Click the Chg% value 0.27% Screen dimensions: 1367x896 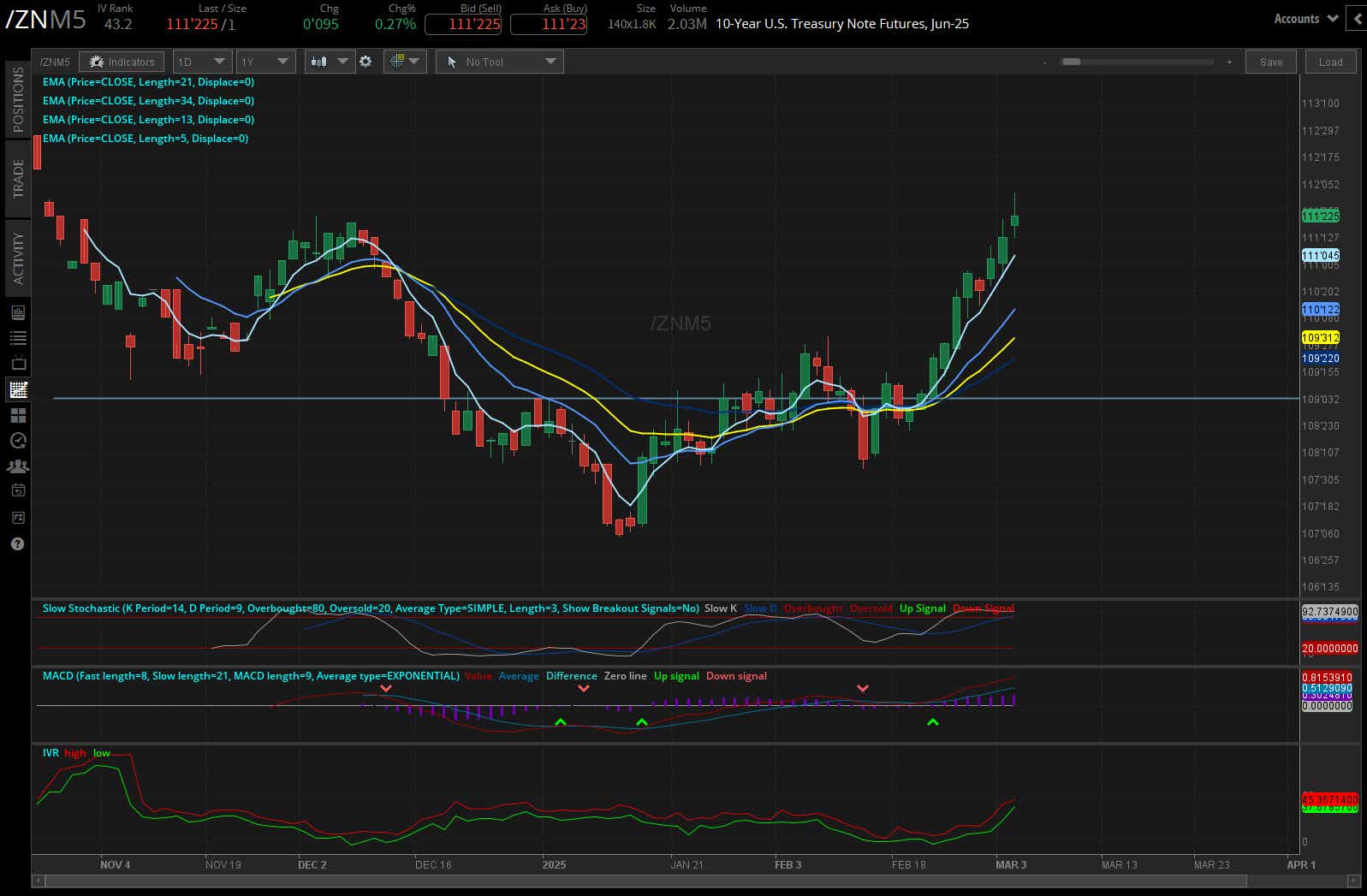point(395,24)
